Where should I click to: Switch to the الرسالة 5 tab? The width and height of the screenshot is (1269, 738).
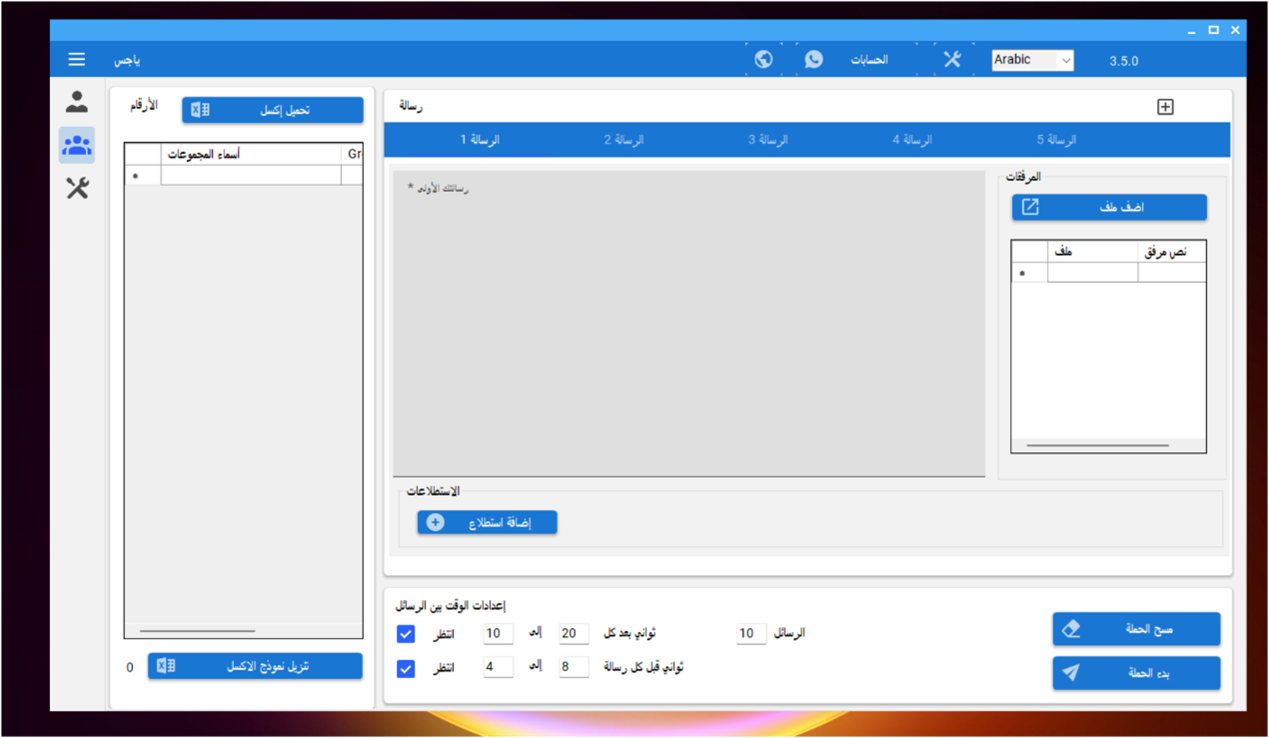(1056, 140)
